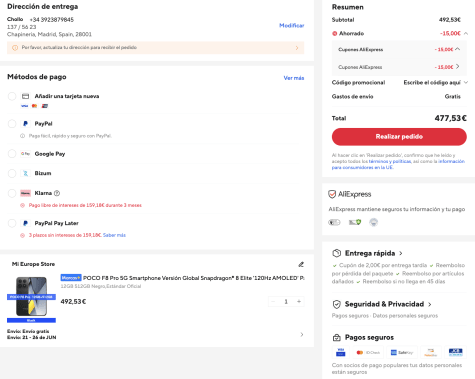475x379 pixels.
Task: Click the Realizar pedido button
Action: pyautogui.click(x=399, y=137)
